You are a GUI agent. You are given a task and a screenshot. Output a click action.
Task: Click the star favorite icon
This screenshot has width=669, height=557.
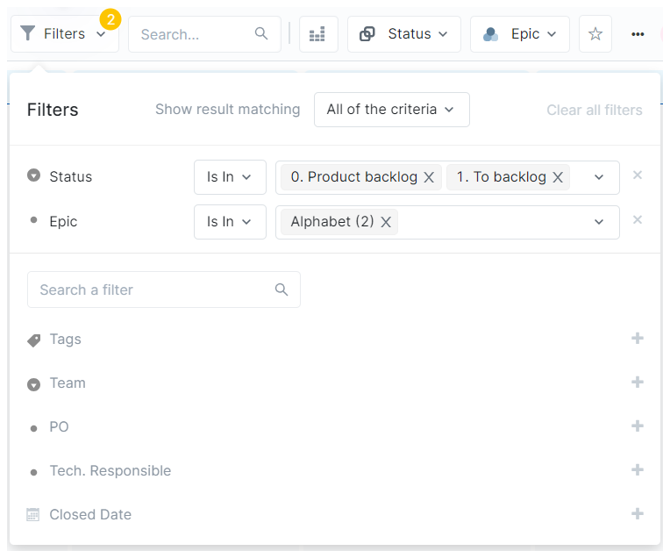(595, 34)
